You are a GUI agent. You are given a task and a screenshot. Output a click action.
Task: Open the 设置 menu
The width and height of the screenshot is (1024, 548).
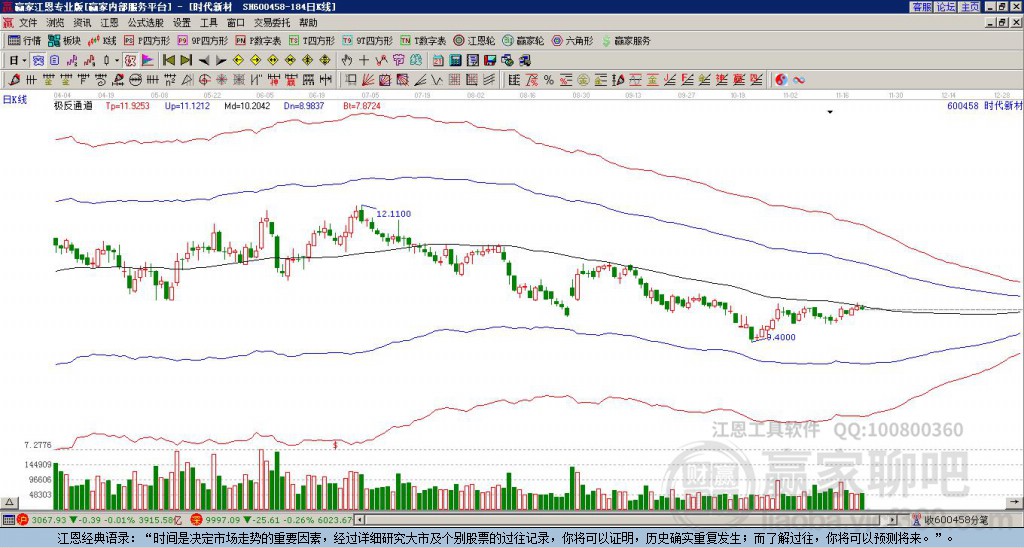pos(182,23)
